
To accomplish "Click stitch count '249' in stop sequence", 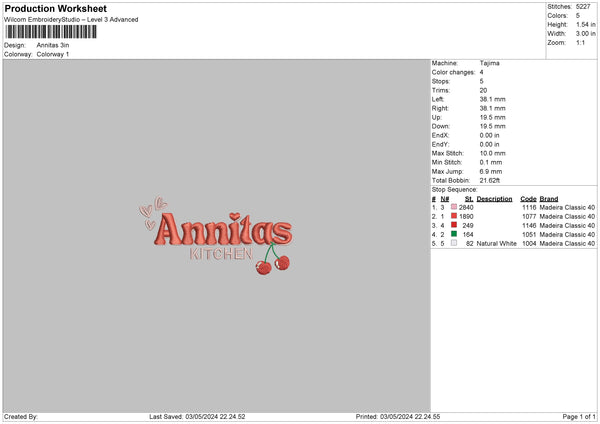I will (x=468, y=225).
